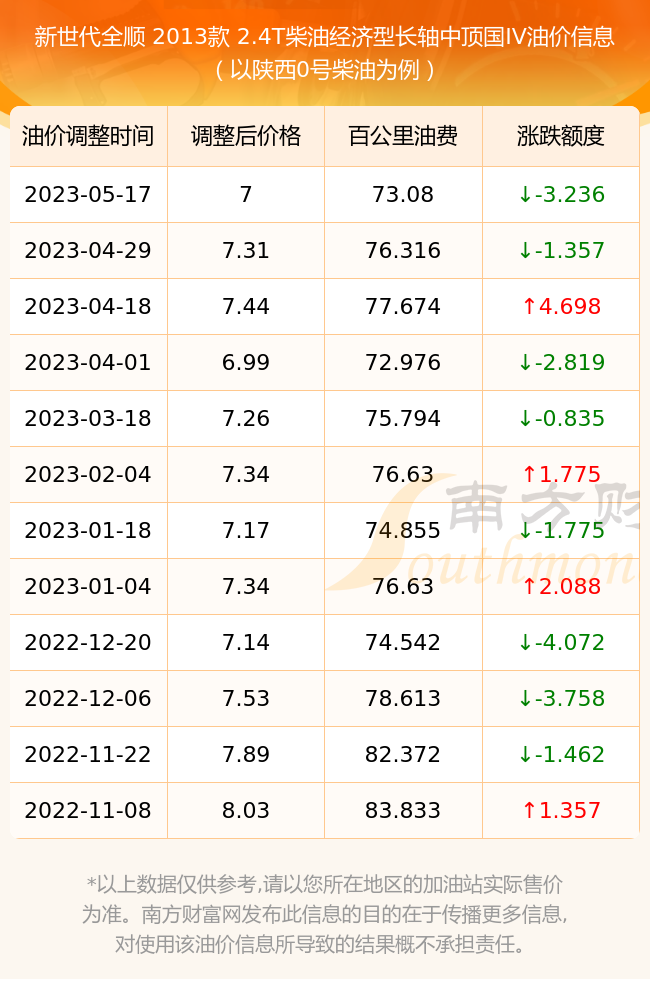Select the 调整后价格 column header
The image size is (650, 1000).
pyautogui.click(x=246, y=136)
